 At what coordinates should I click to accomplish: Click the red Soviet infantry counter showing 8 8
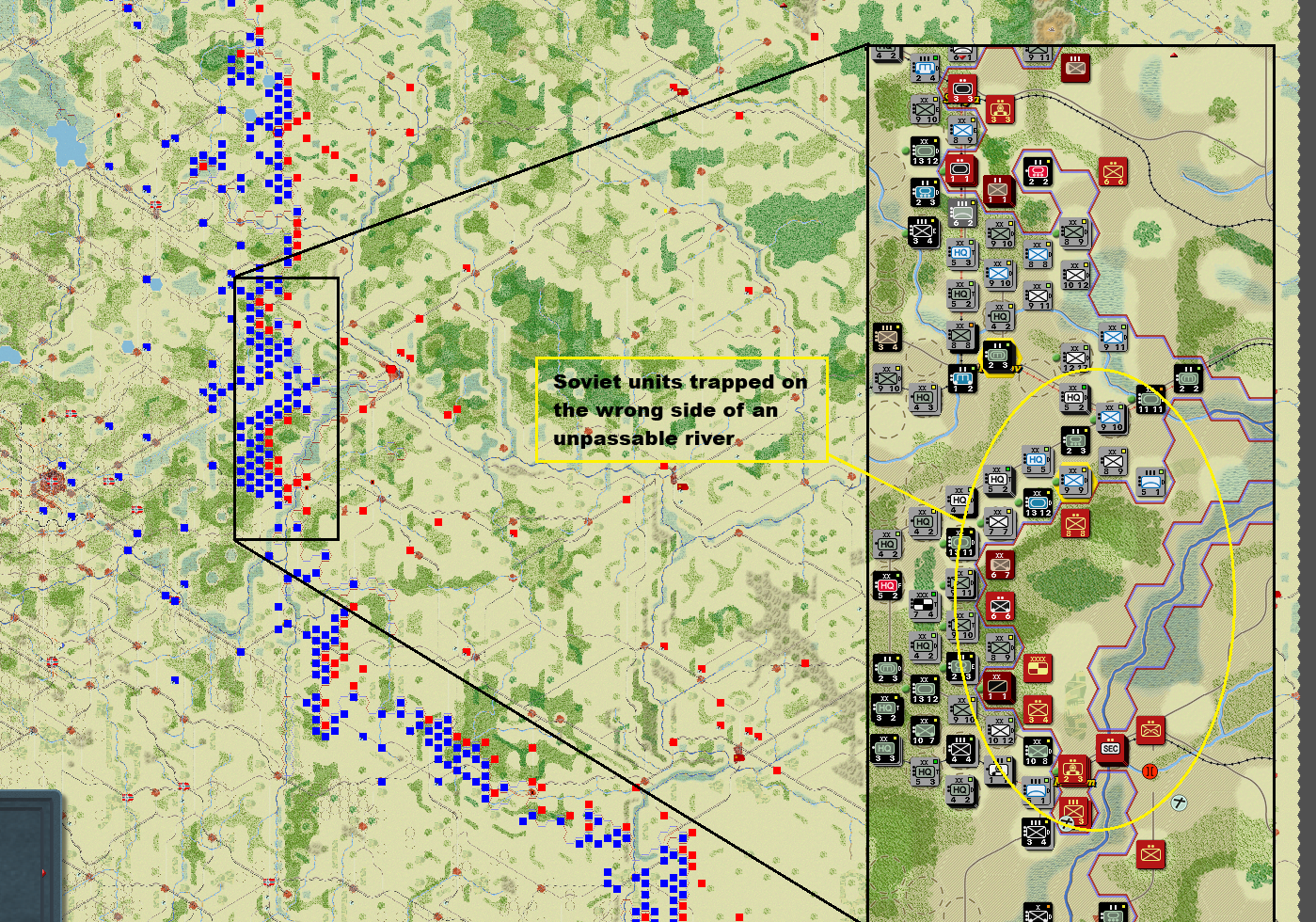(1074, 522)
